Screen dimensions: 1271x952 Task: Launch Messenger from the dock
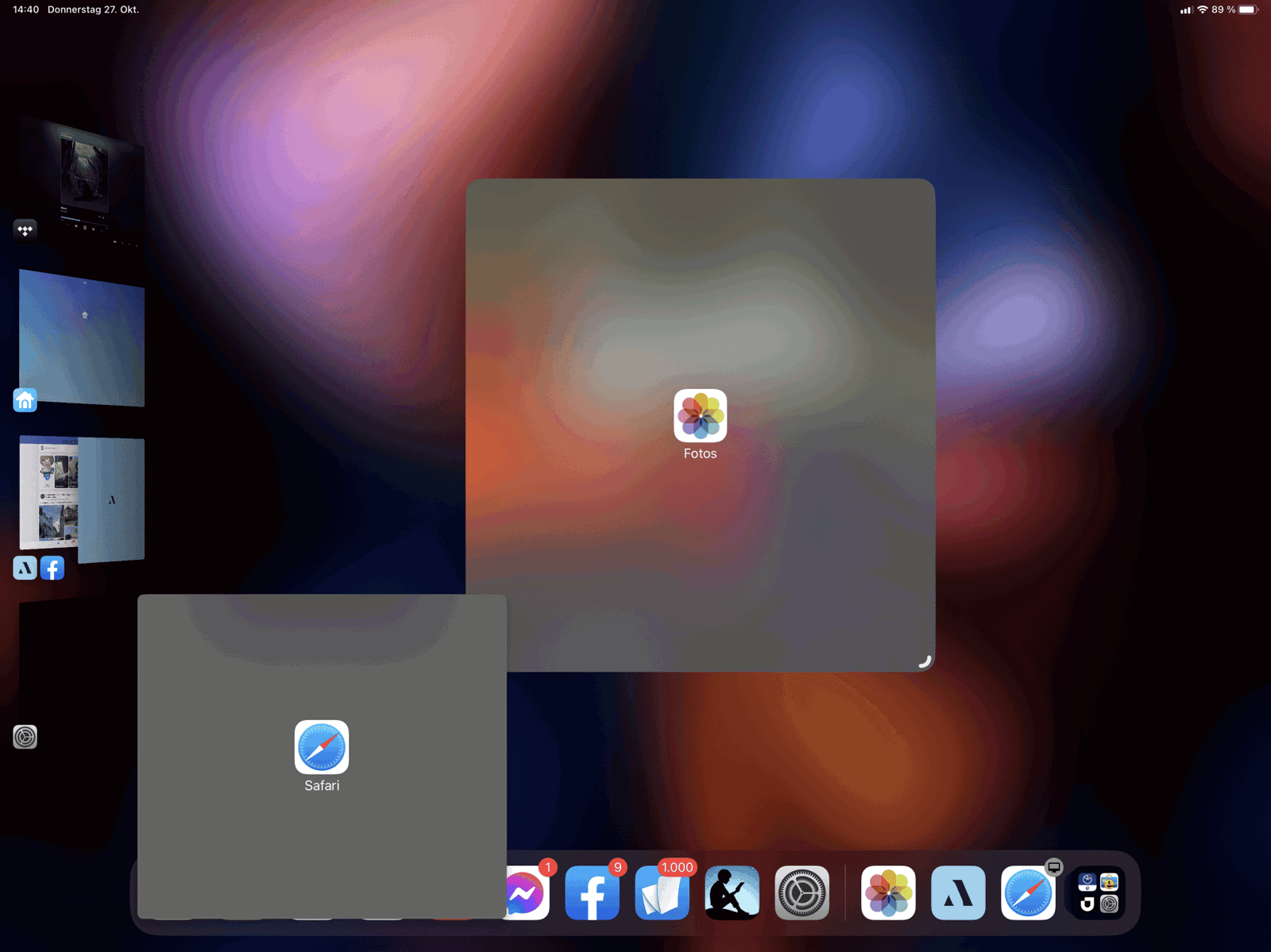527,893
